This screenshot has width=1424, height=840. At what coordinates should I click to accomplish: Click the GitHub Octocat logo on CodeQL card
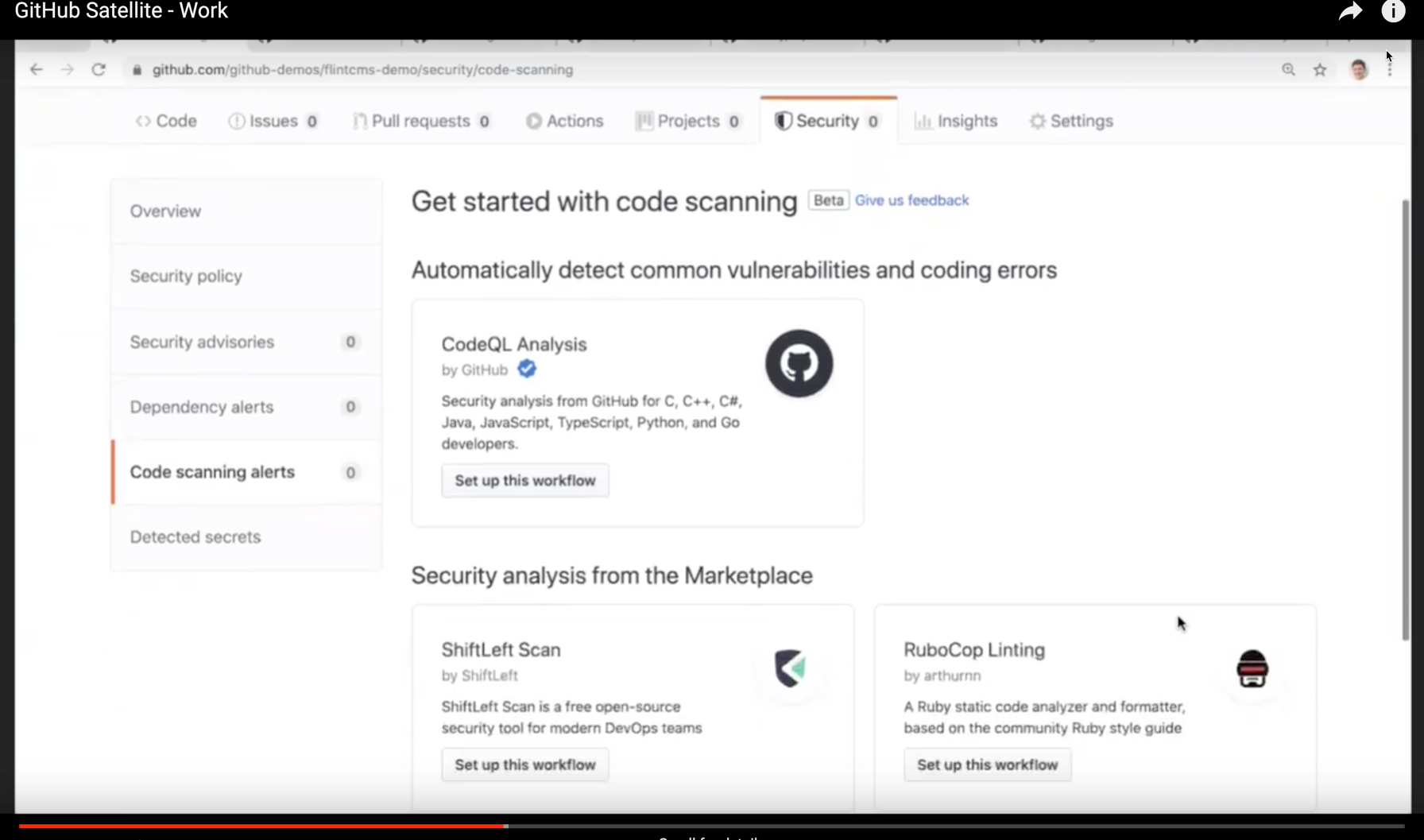click(x=799, y=364)
